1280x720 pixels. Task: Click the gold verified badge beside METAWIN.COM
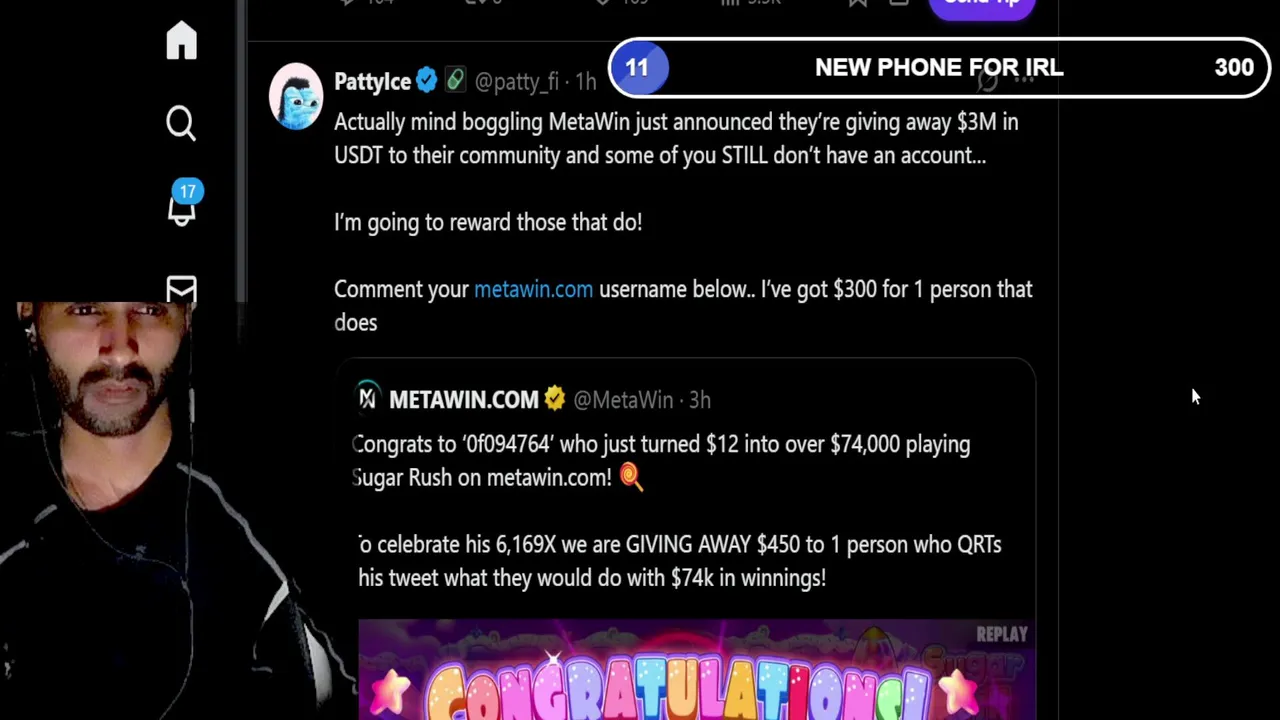(554, 399)
